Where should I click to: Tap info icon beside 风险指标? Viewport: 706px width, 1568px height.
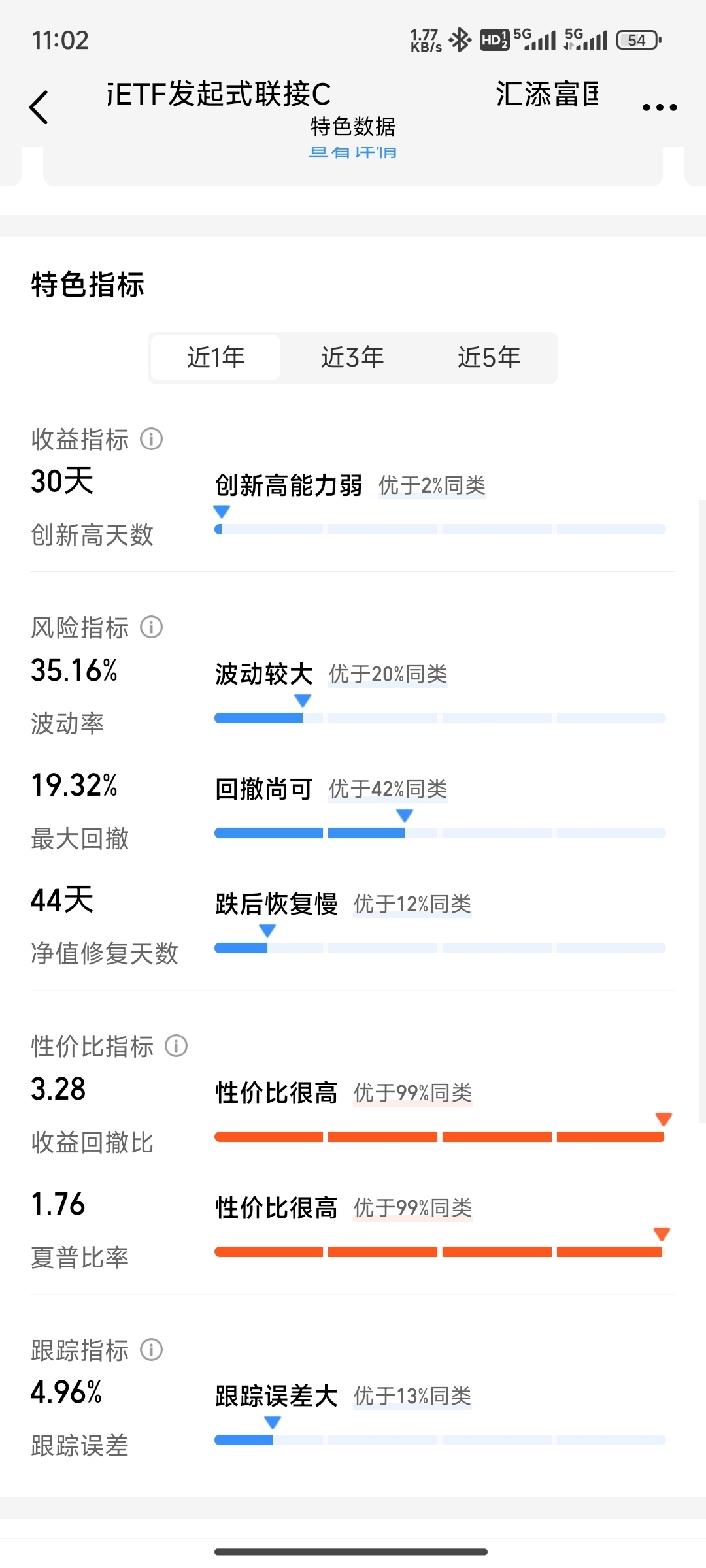pos(152,627)
